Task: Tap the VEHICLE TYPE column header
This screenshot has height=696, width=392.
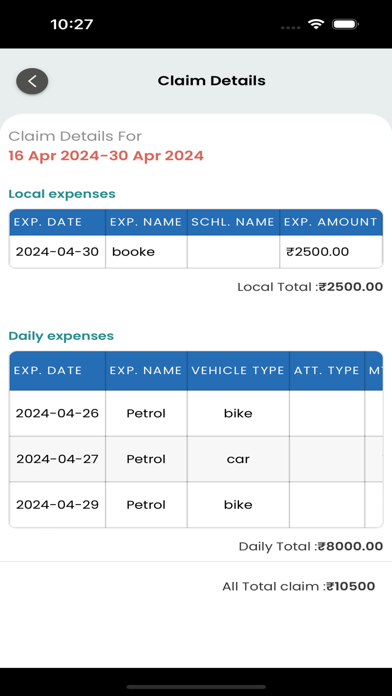Action: pos(238,371)
